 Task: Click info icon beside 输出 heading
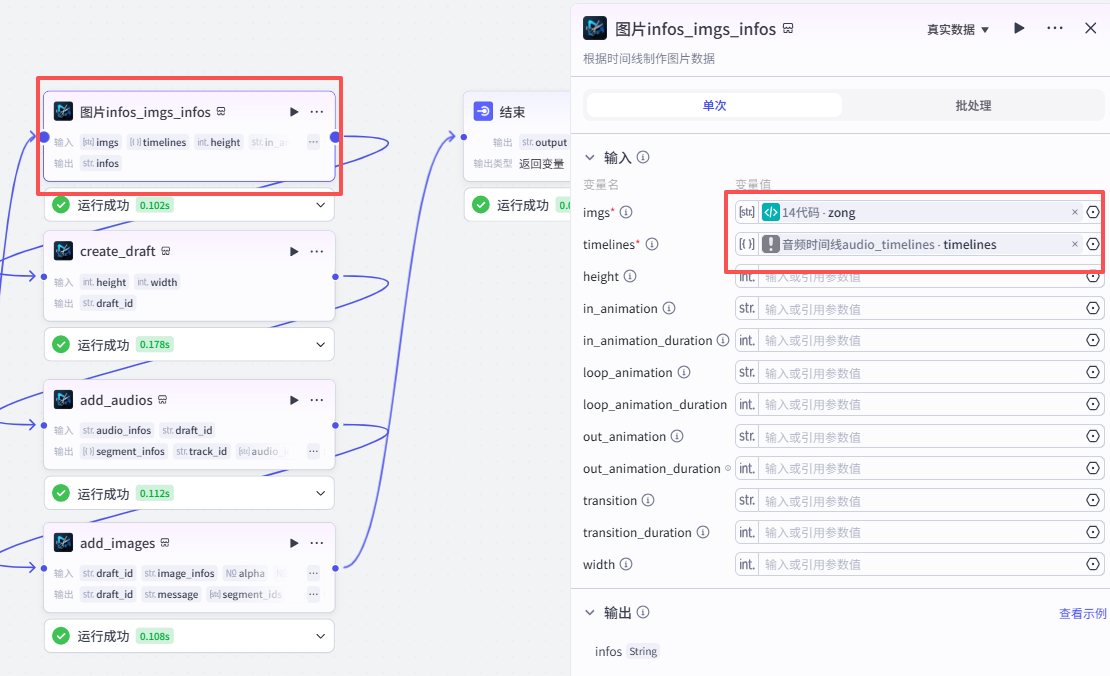(x=643, y=612)
